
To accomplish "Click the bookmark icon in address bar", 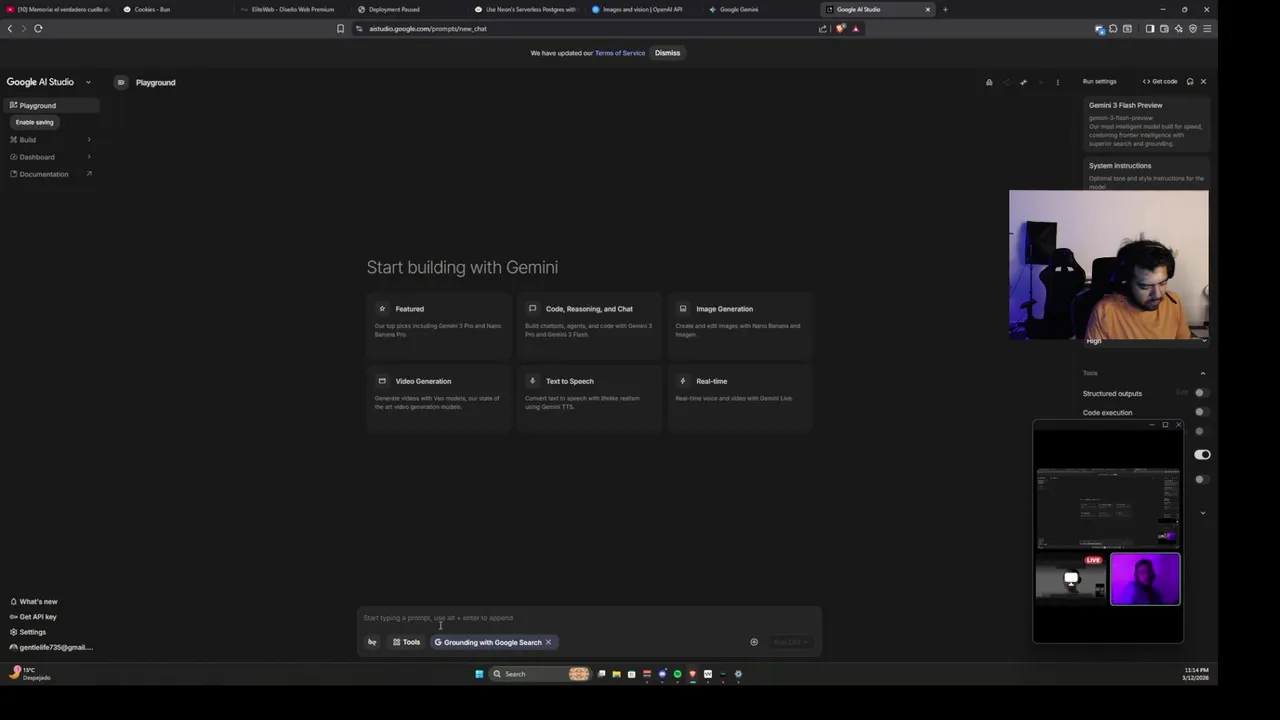I will pos(340,29).
